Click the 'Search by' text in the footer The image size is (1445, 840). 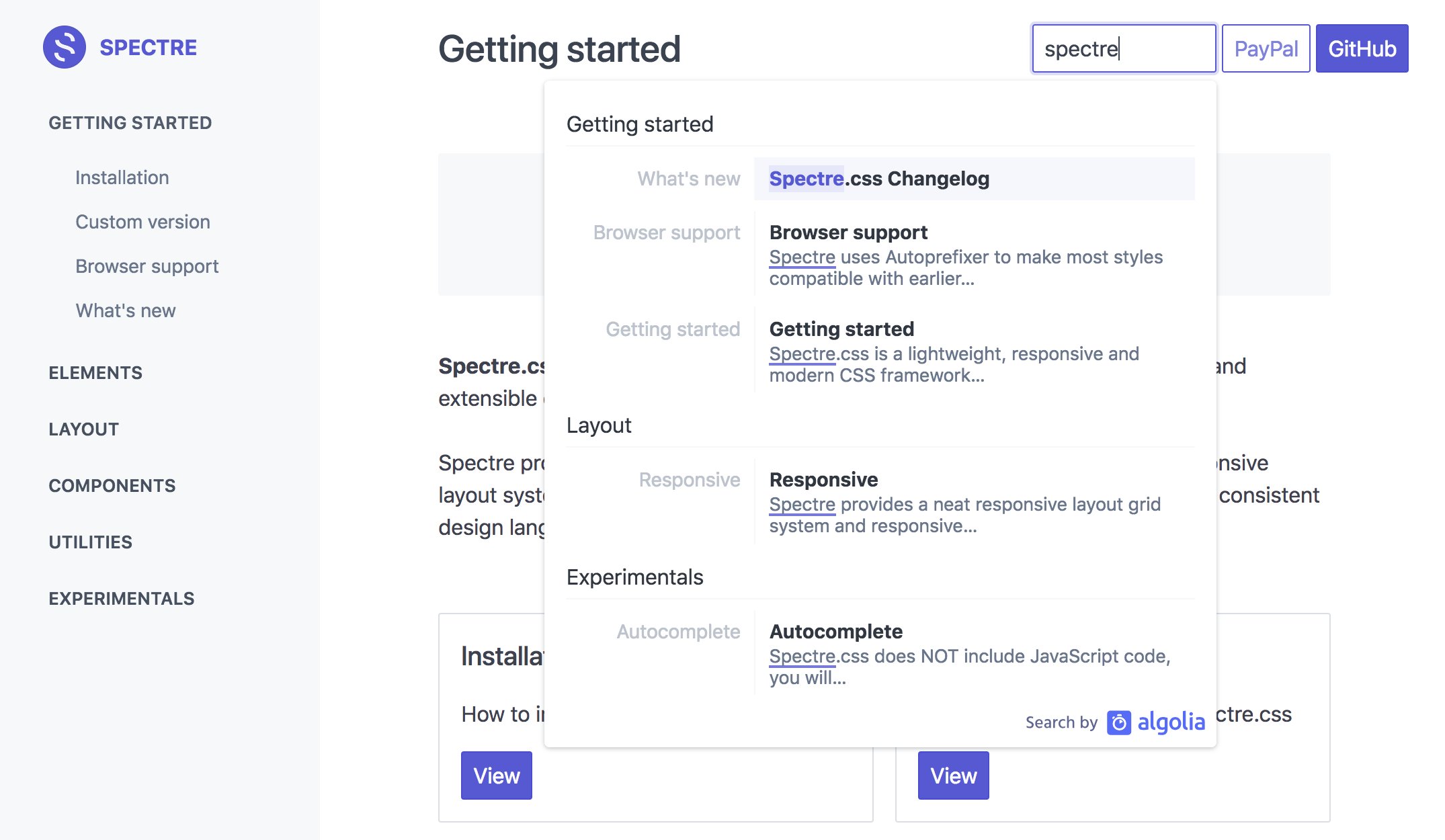pyautogui.click(x=1061, y=722)
